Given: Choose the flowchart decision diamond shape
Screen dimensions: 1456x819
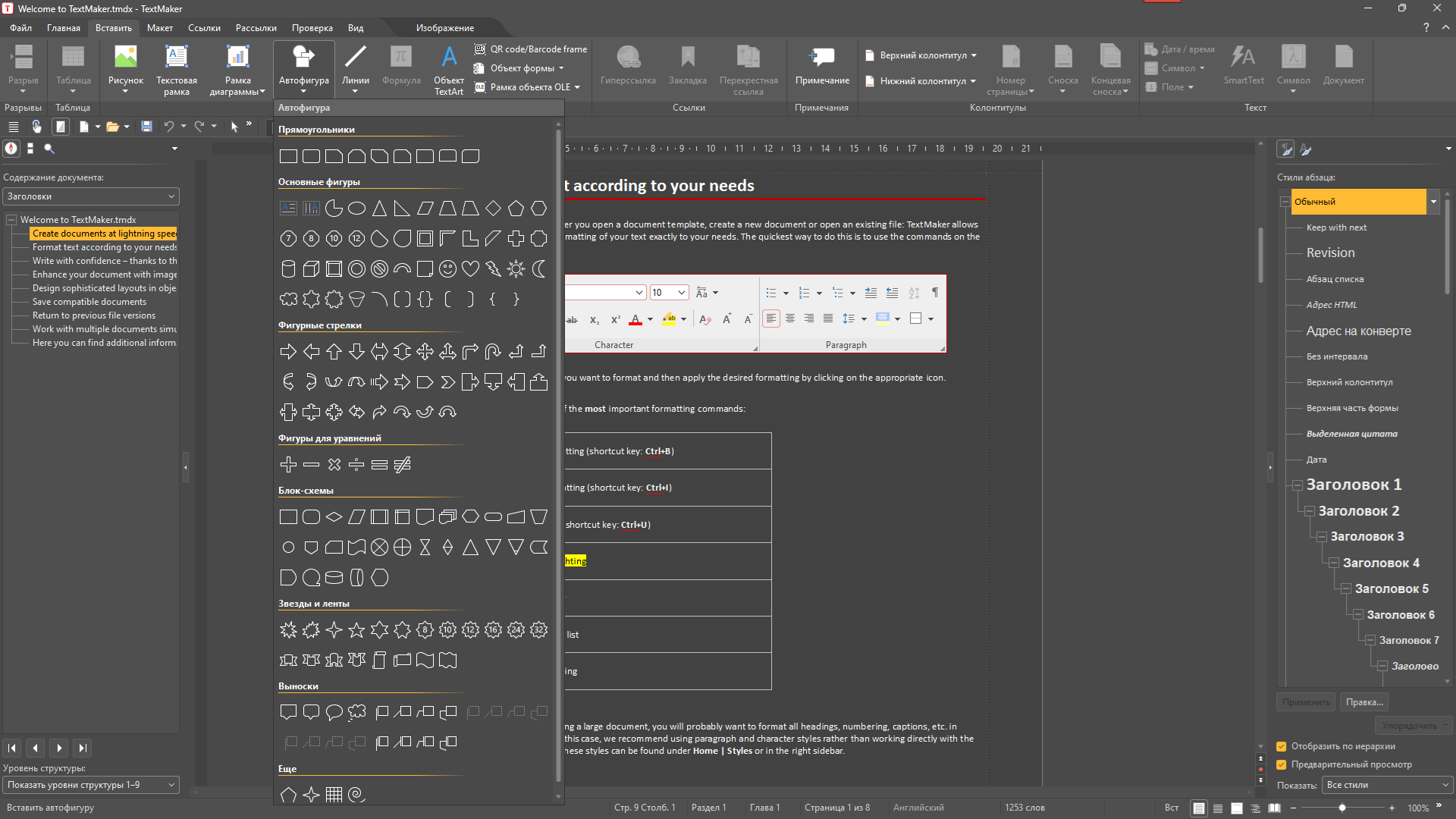Looking at the screenshot, I should click(x=334, y=516).
